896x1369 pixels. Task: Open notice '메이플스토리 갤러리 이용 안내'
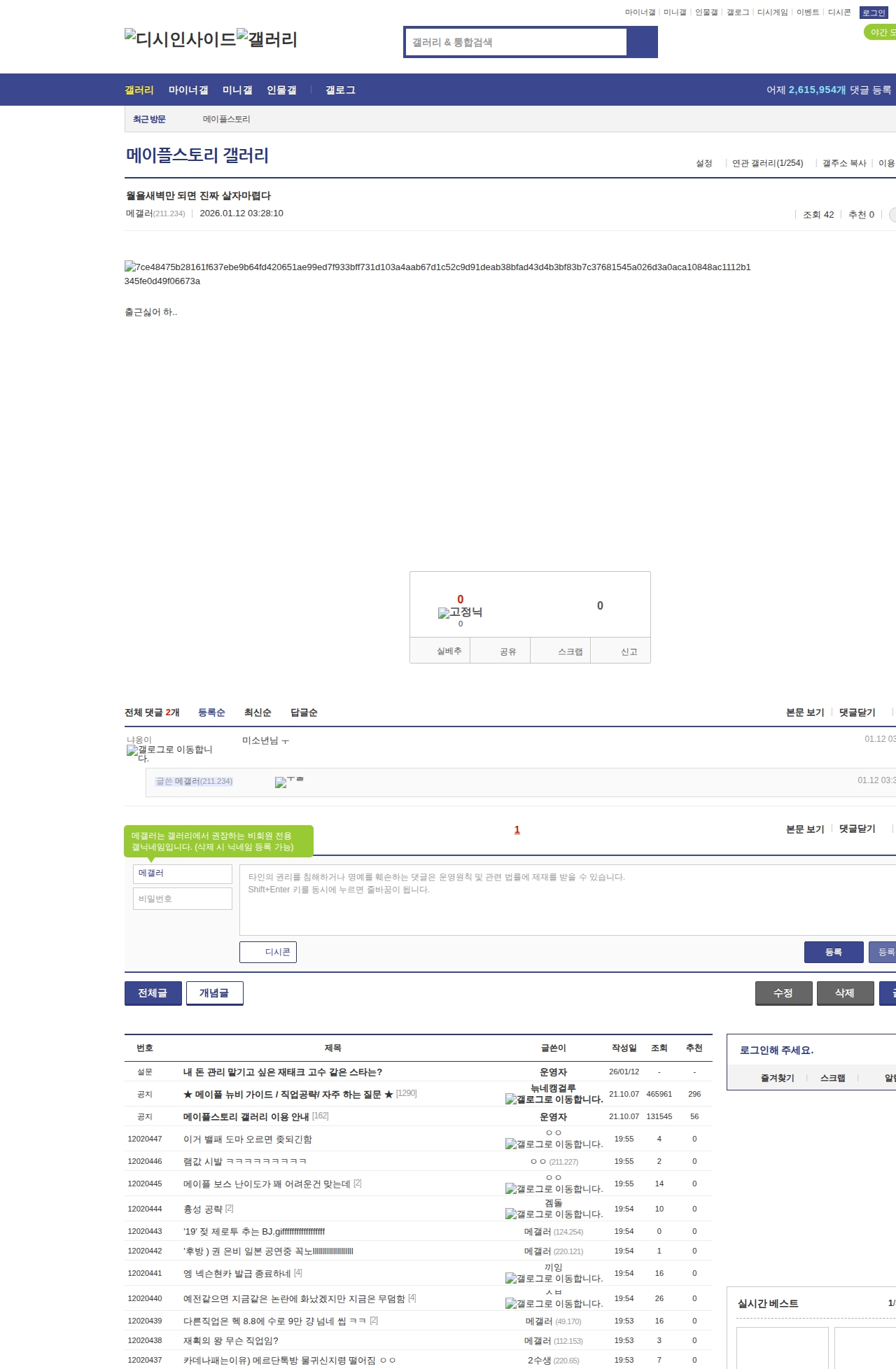click(x=246, y=1116)
